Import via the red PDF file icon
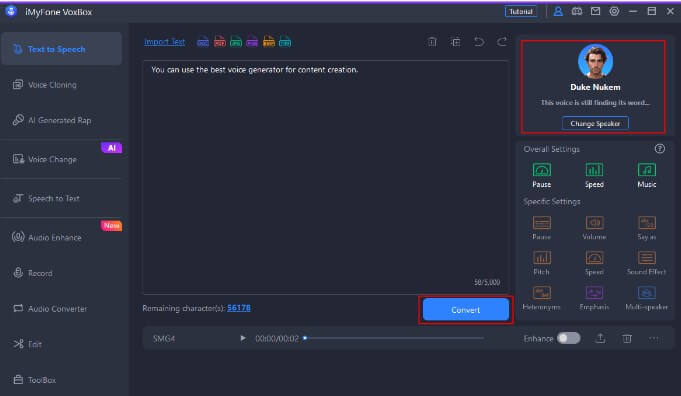Viewport: 681px width, 396px height. [x=220, y=42]
